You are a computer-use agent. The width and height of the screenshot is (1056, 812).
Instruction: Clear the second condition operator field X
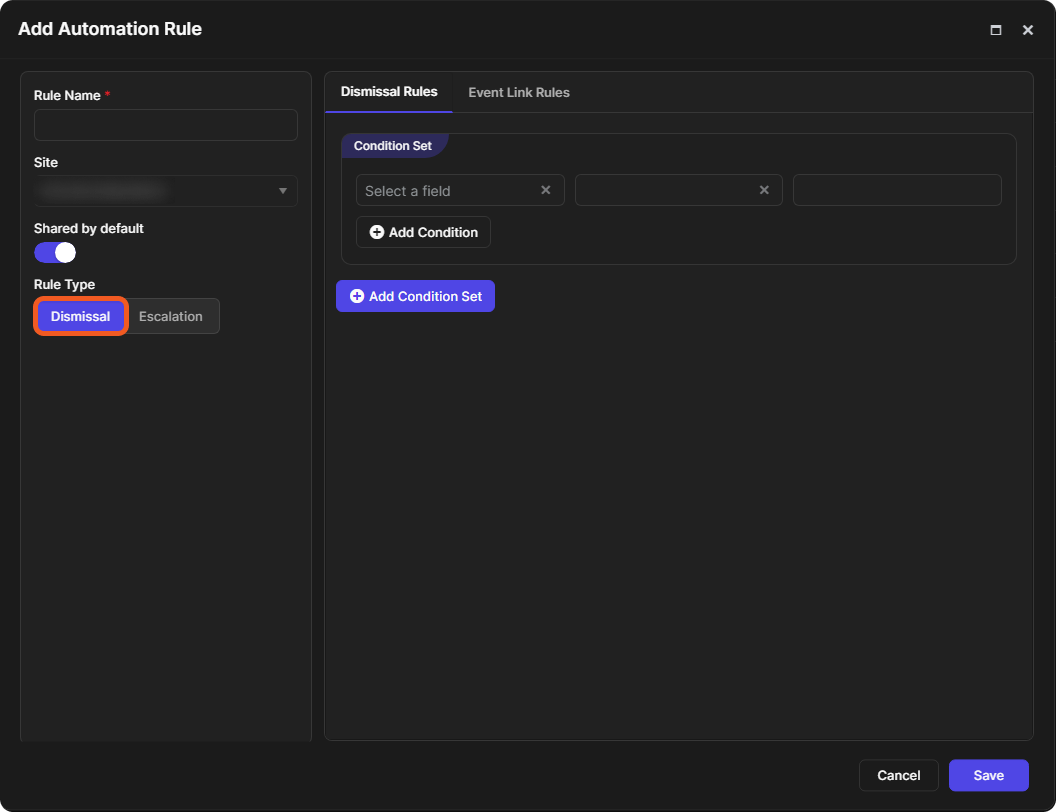(x=764, y=191)
